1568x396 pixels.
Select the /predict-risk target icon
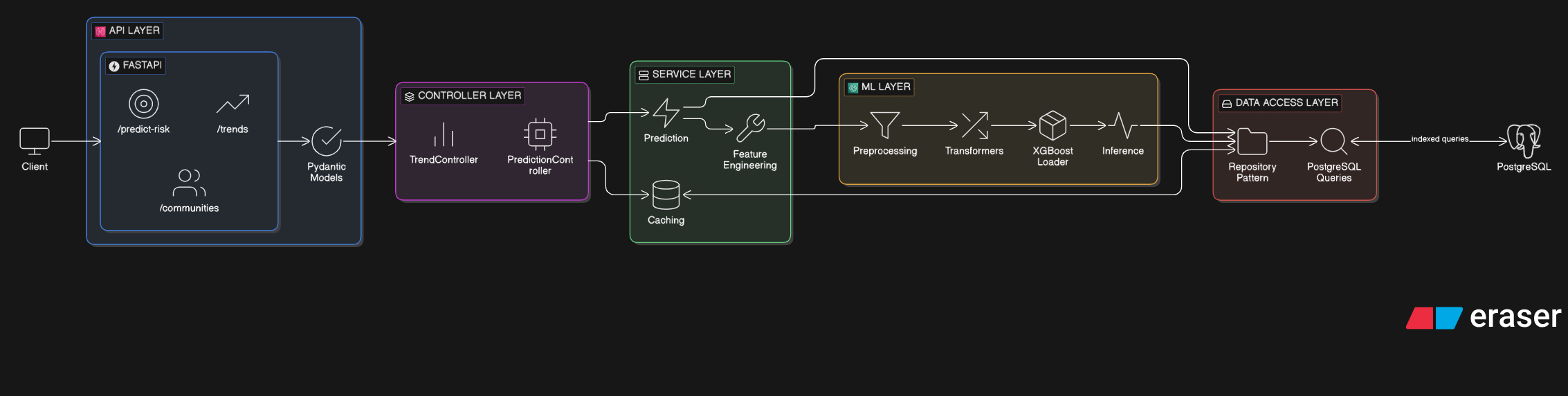click(143, 105)
